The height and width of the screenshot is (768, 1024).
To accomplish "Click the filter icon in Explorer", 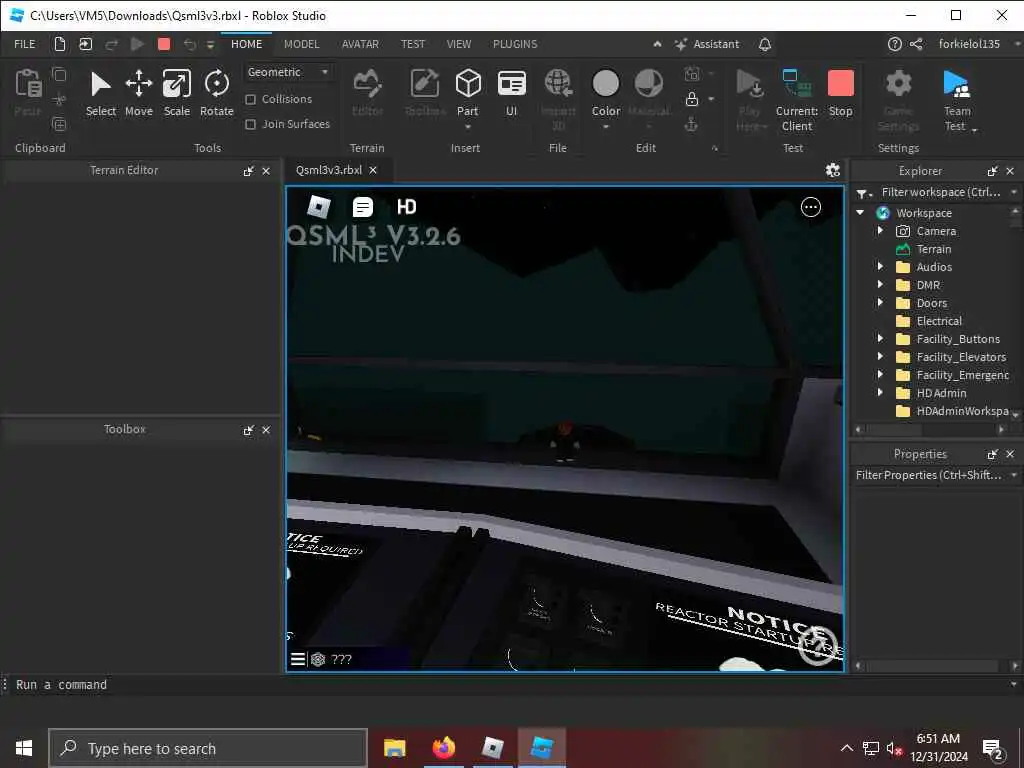I will click(x=862, y=193).
